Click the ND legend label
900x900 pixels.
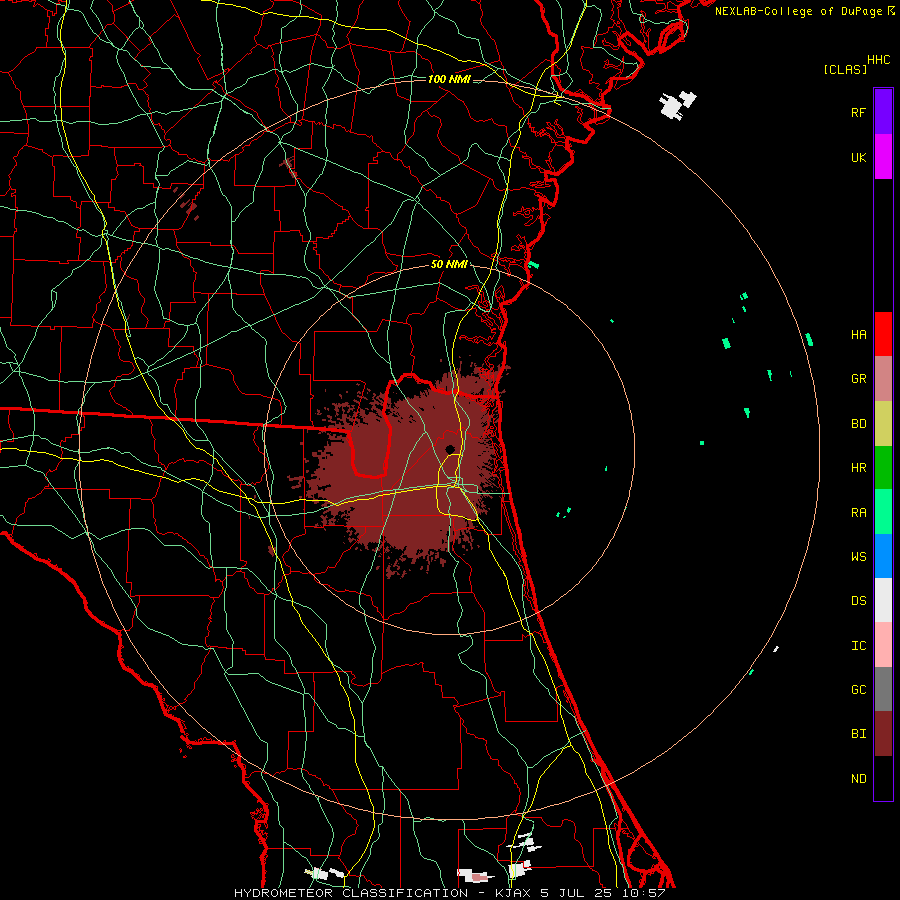[858, 778]
